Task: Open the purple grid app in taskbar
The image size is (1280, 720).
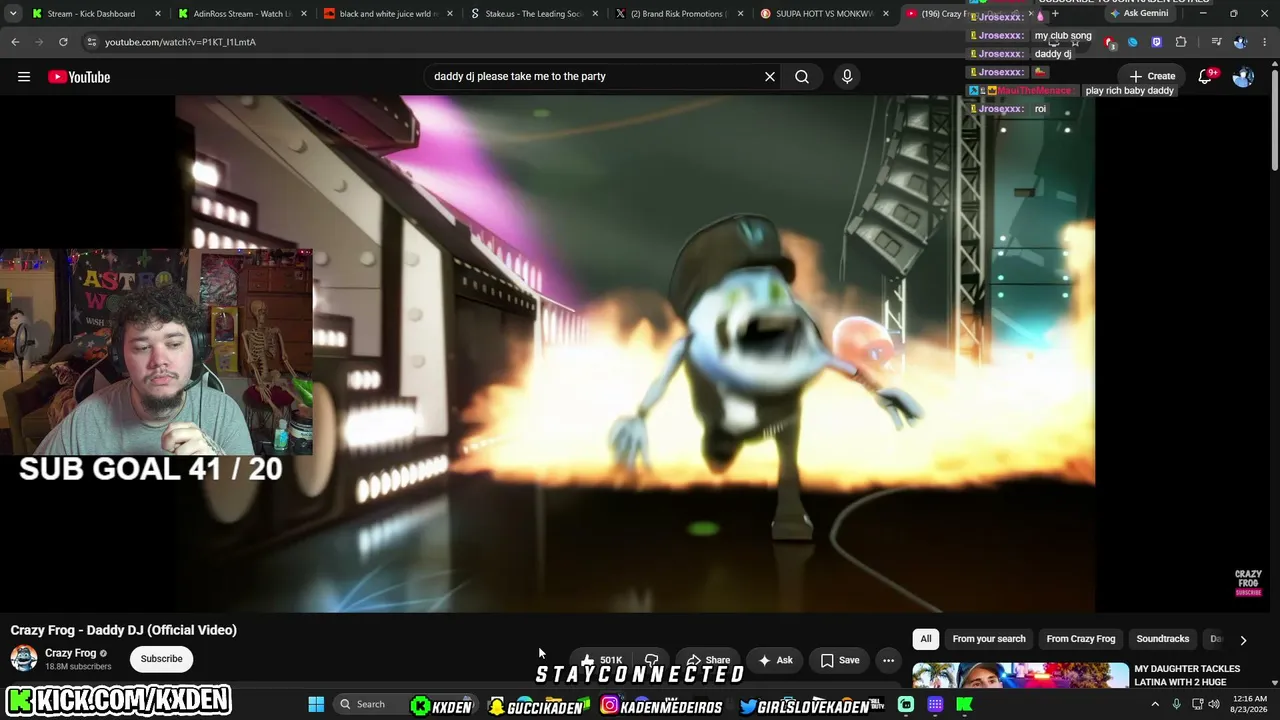Action: click(x=935, y=704)
